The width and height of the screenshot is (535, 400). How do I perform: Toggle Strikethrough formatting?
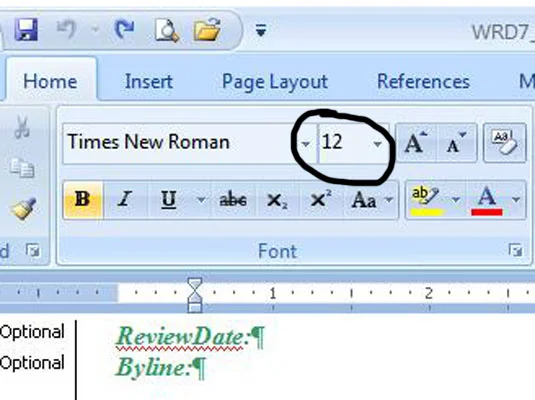(x=233, y=199)
